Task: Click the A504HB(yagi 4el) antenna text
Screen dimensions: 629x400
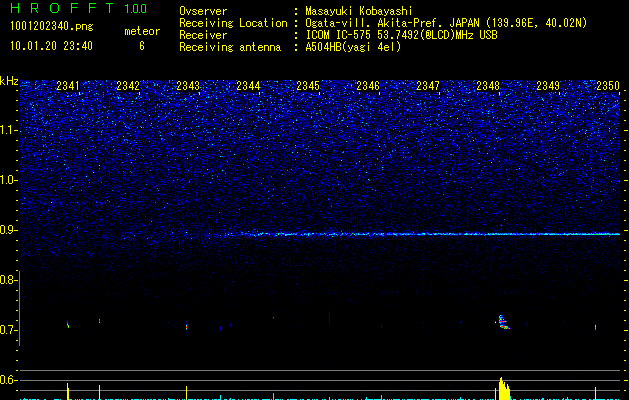Action: [x=353, y=47]
